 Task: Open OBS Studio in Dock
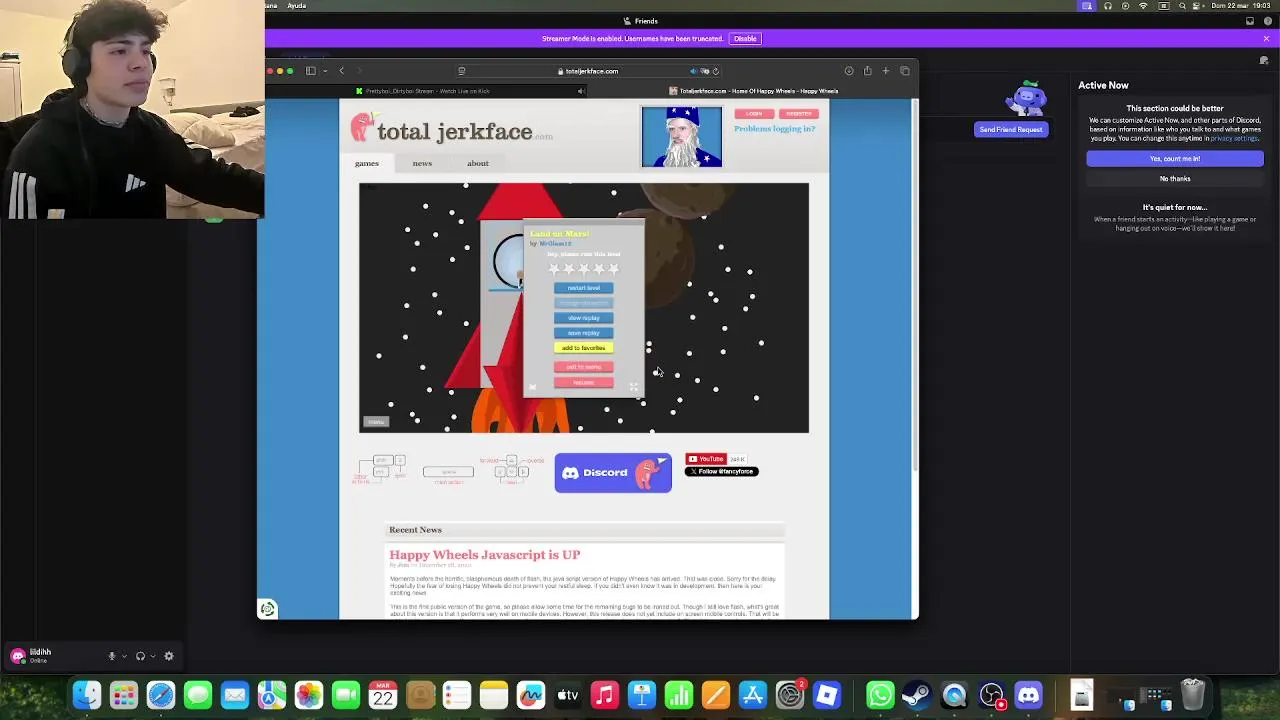pos(991,695)
